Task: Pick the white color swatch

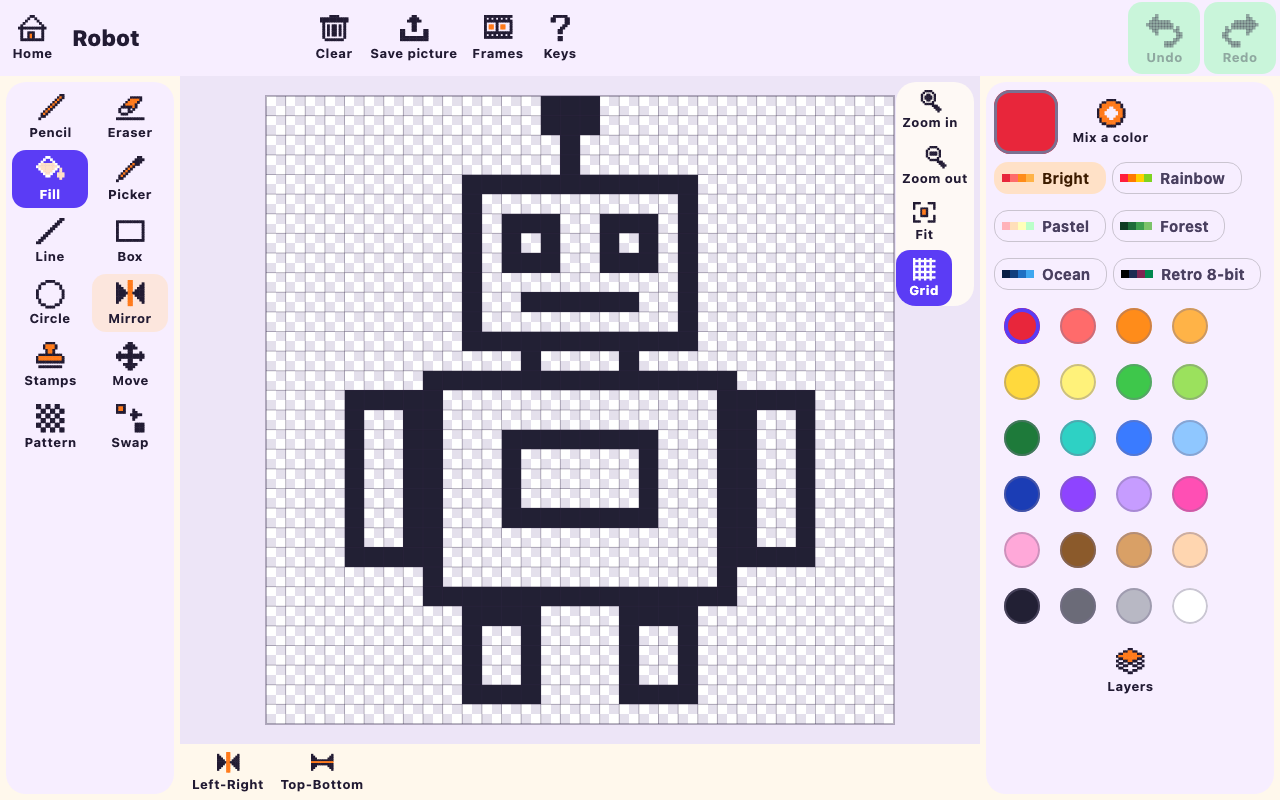Action: tap(1190, 606)
